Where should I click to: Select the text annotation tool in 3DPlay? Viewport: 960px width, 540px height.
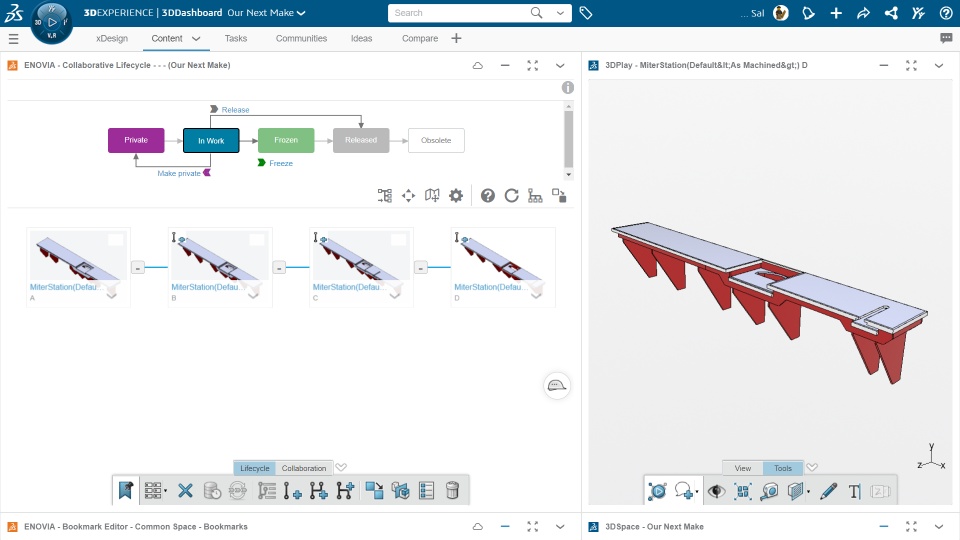coord(855,491)
